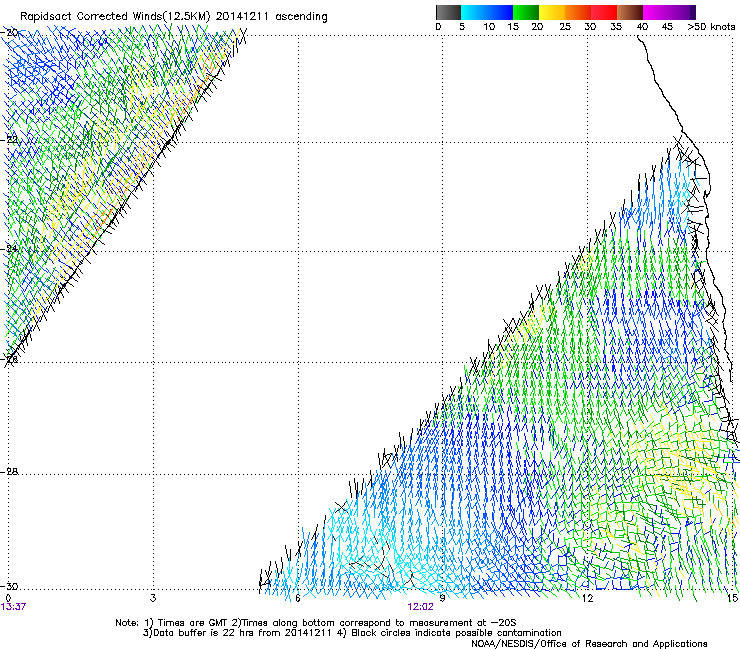
Task: Select the red 30–35 knots legend segment
Action: click(x=604, y=12)
